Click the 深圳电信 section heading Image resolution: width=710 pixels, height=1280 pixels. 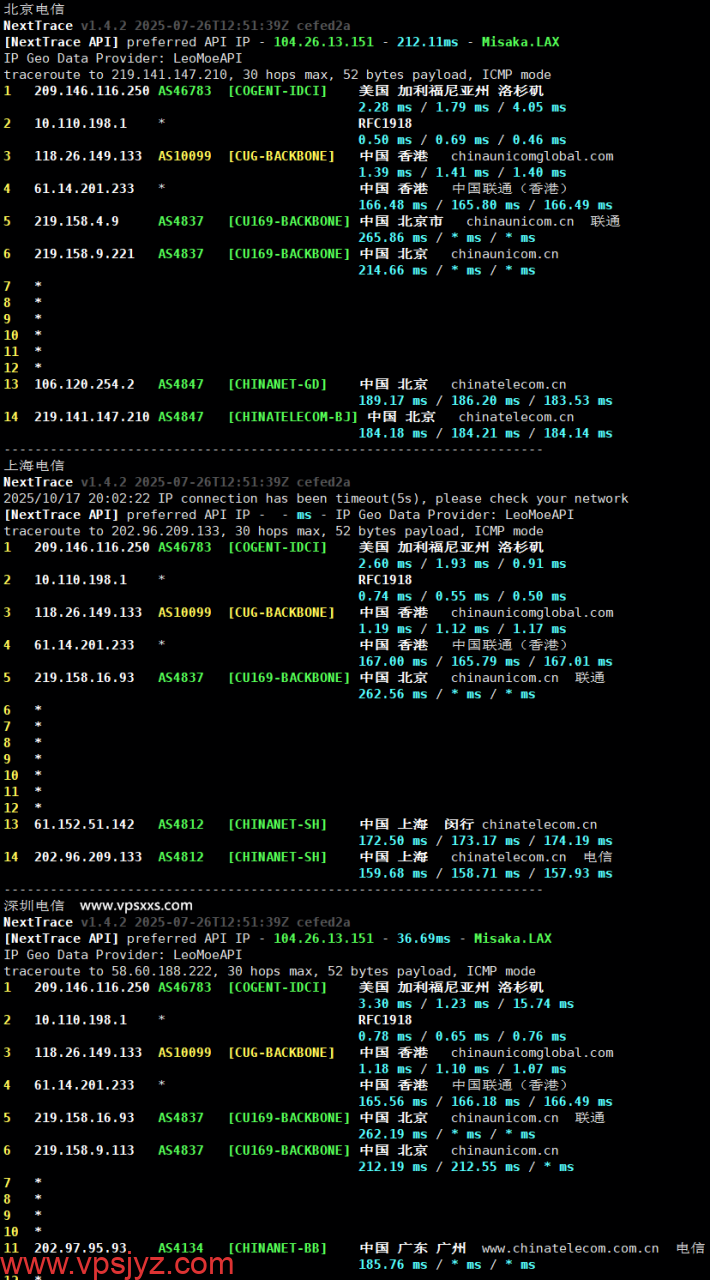34,905
